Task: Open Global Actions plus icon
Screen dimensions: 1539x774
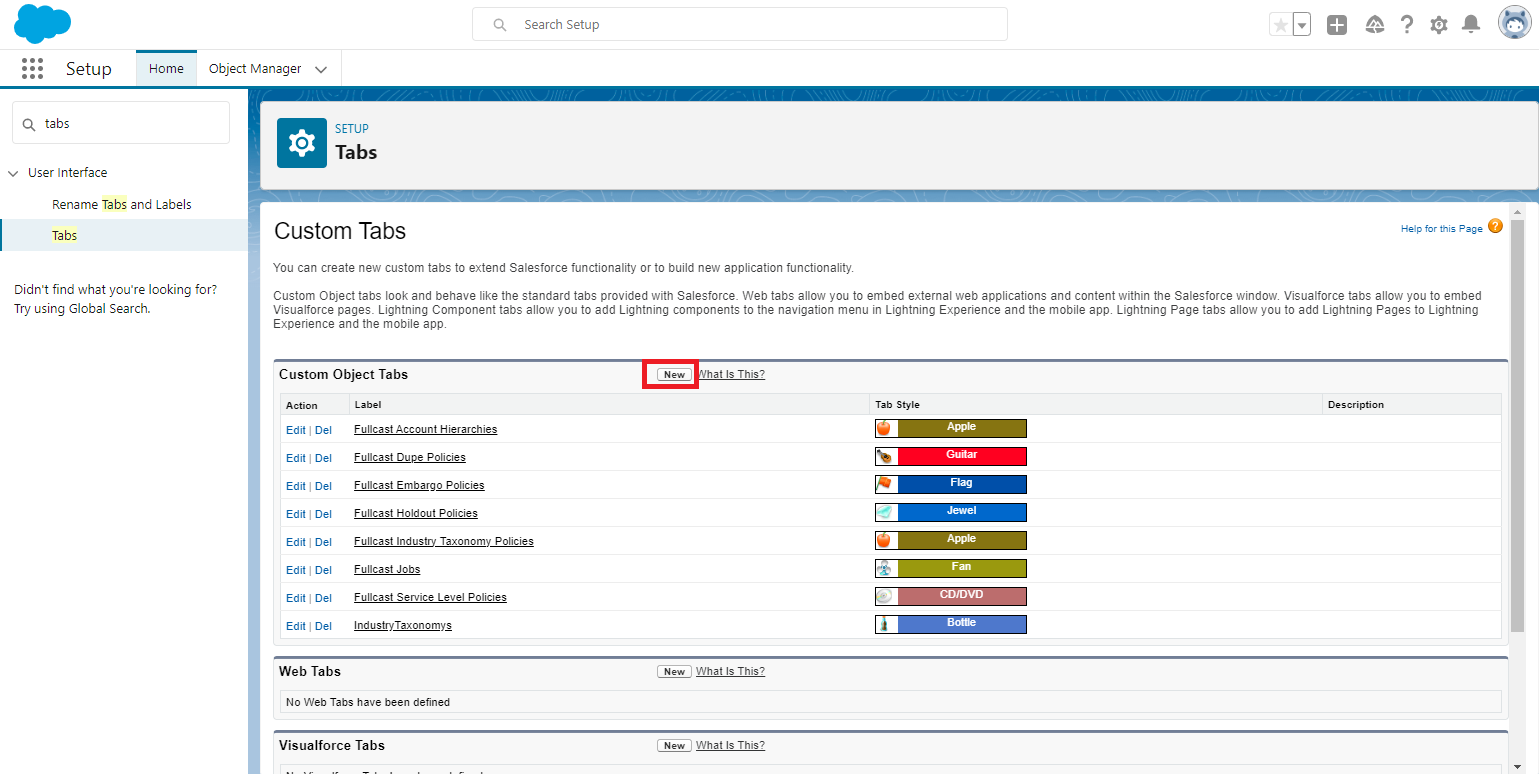Action: coord(1337,25)
